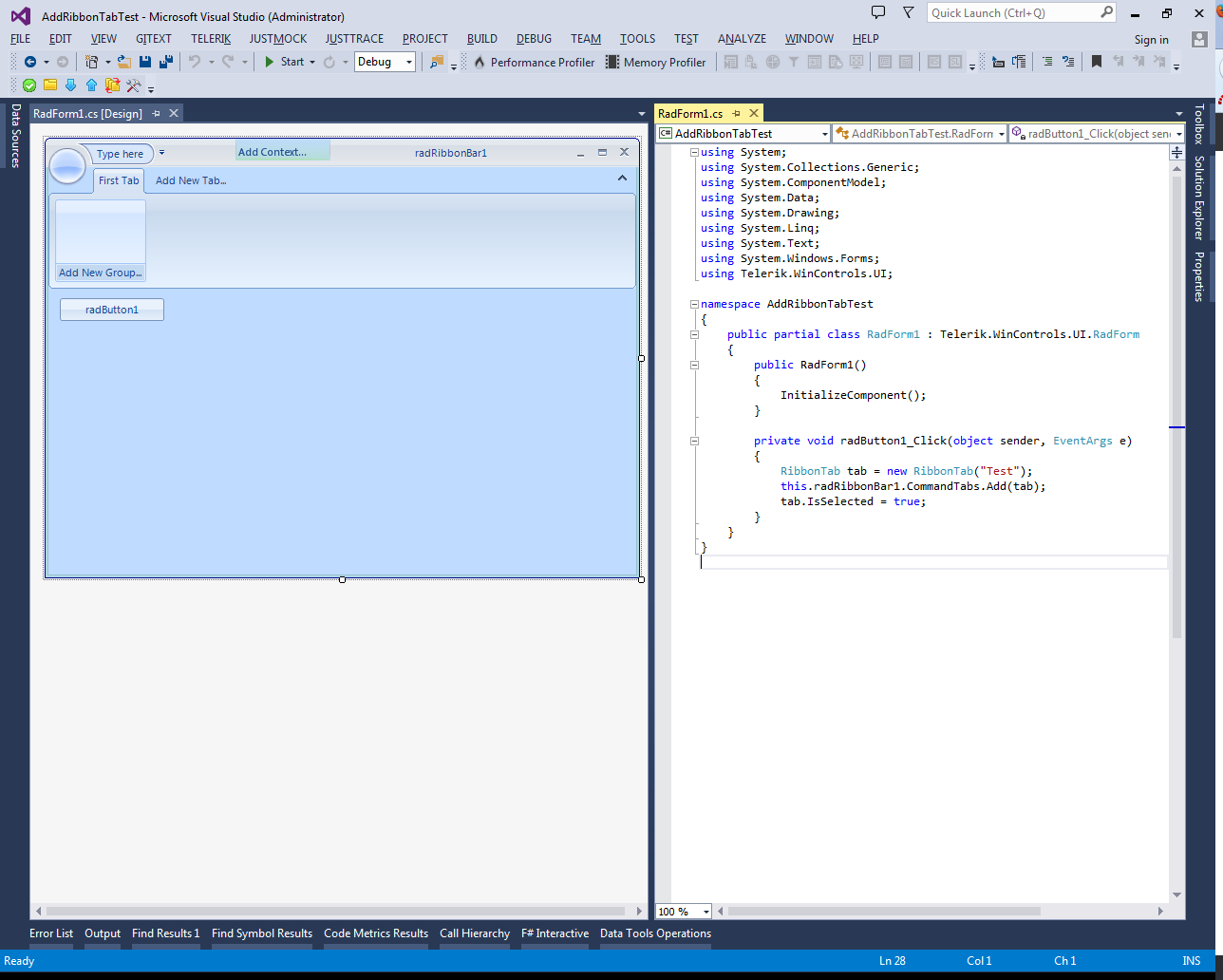Viewport: 1223px width, 980px height.
Task: Toggle the pin on RadForm1.cs [Design] tab
Action: [157, 113]
